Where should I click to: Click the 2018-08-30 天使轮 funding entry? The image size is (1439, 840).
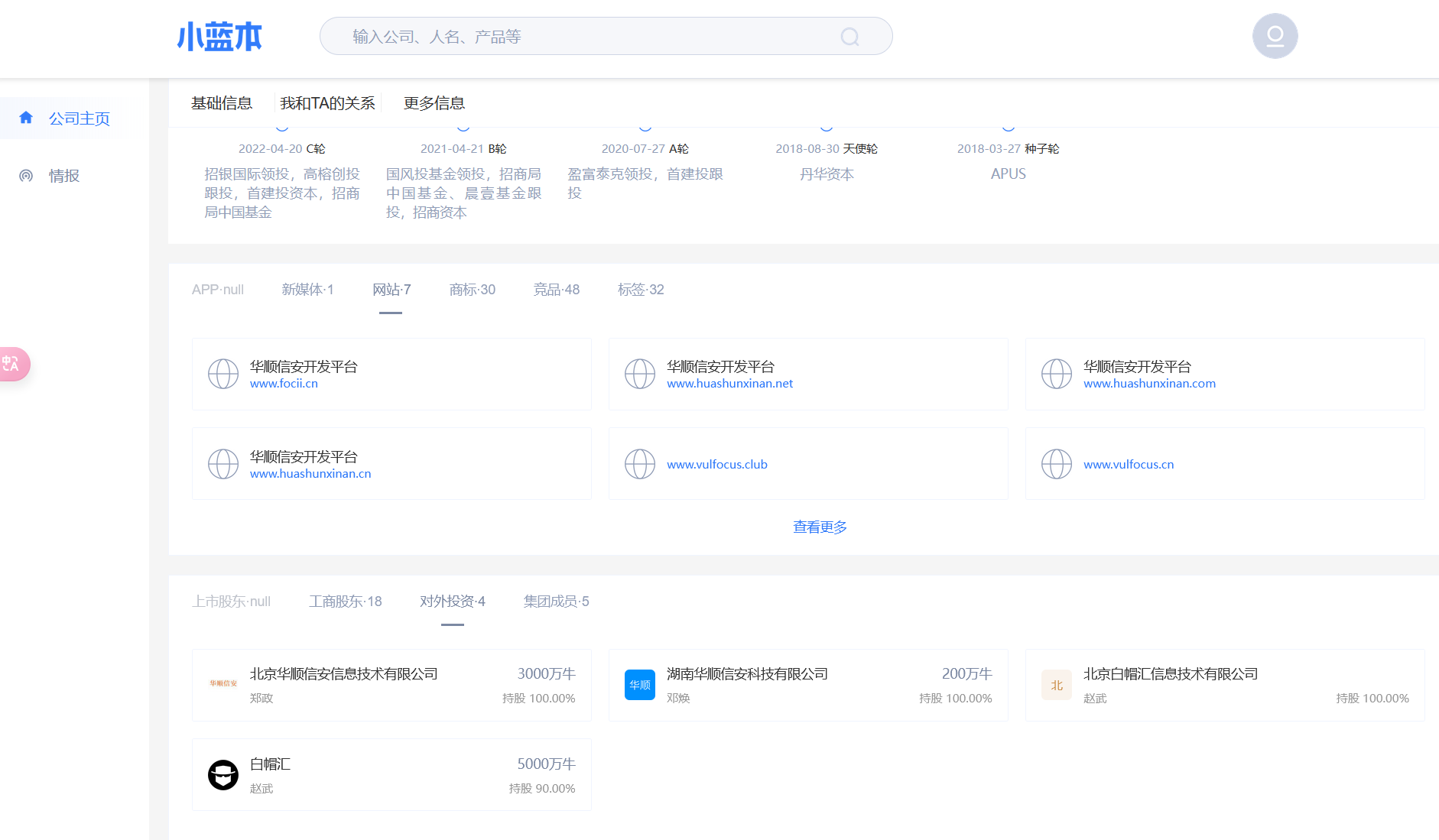(827, 149)
